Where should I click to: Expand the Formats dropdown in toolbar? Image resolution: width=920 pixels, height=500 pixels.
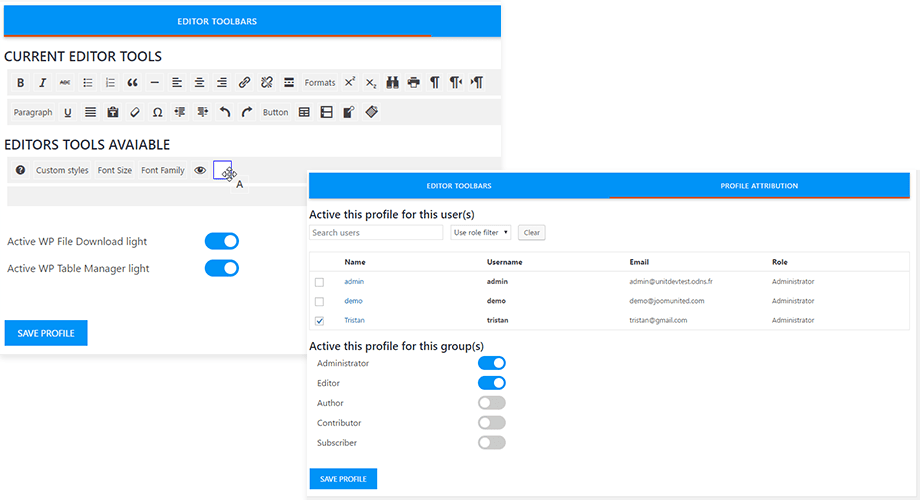point(320,83)
